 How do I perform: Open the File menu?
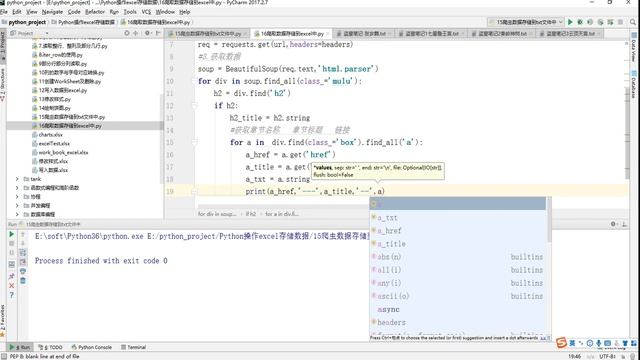(x=4, y=12)
